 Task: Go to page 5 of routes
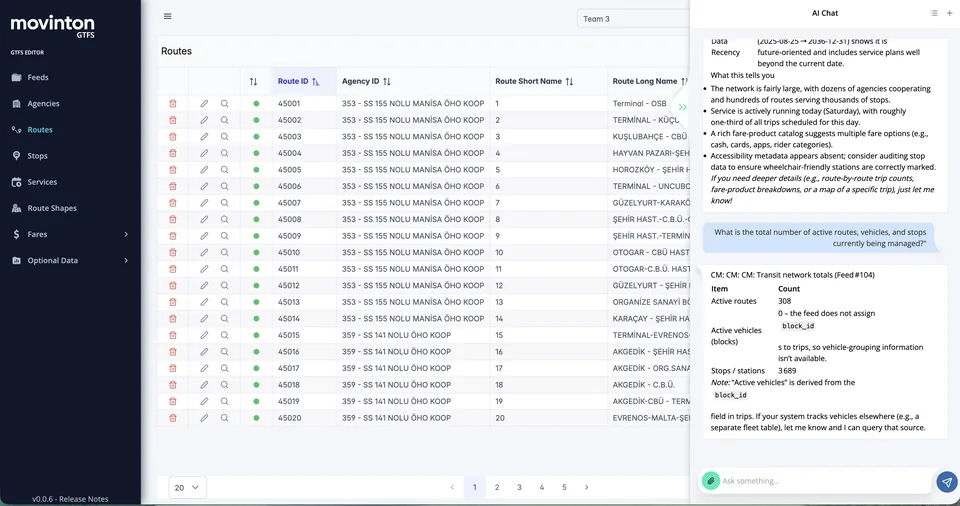click(x=564, y=488)
